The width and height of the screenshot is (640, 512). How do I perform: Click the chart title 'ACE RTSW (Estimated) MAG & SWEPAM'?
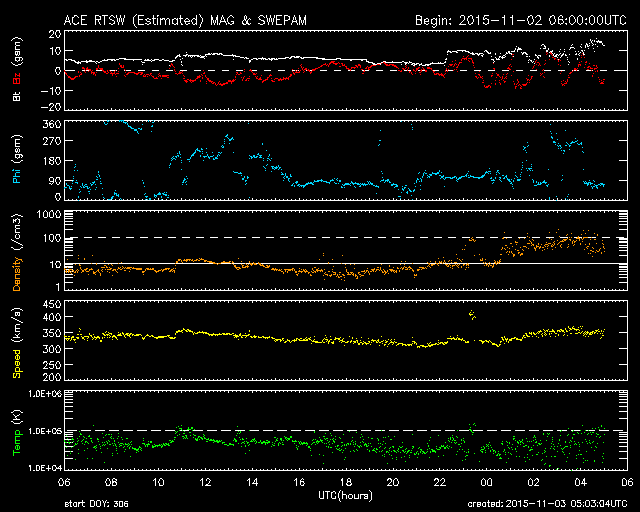pyautogui.click(x=185, y=20)
